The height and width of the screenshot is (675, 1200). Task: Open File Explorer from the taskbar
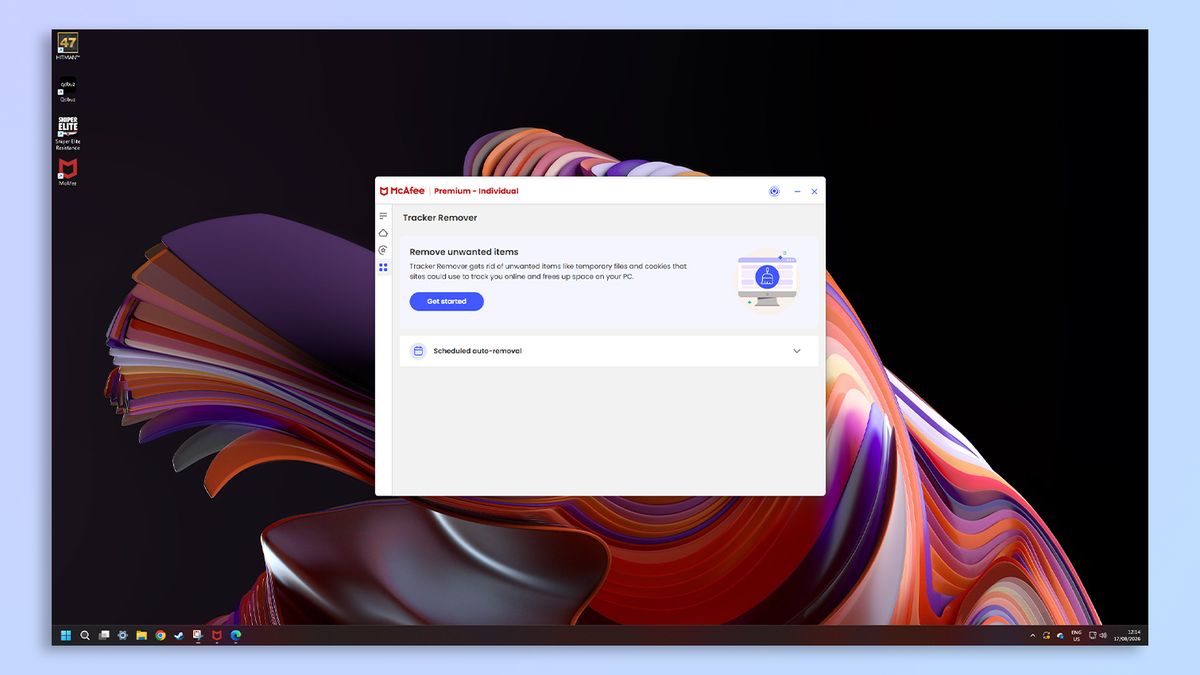tap(142, 635)
